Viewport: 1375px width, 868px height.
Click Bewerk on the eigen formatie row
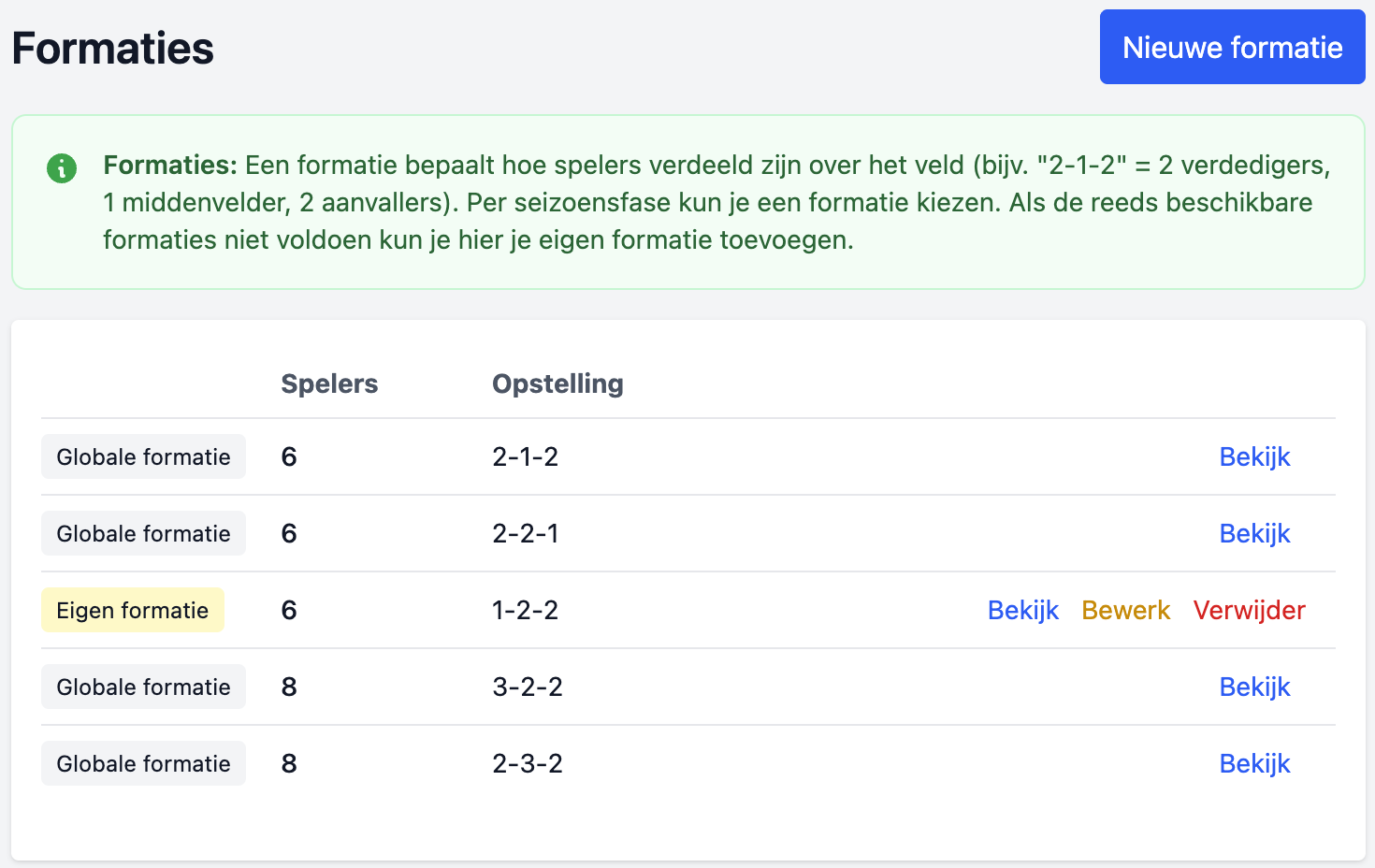click(1126, 610)
